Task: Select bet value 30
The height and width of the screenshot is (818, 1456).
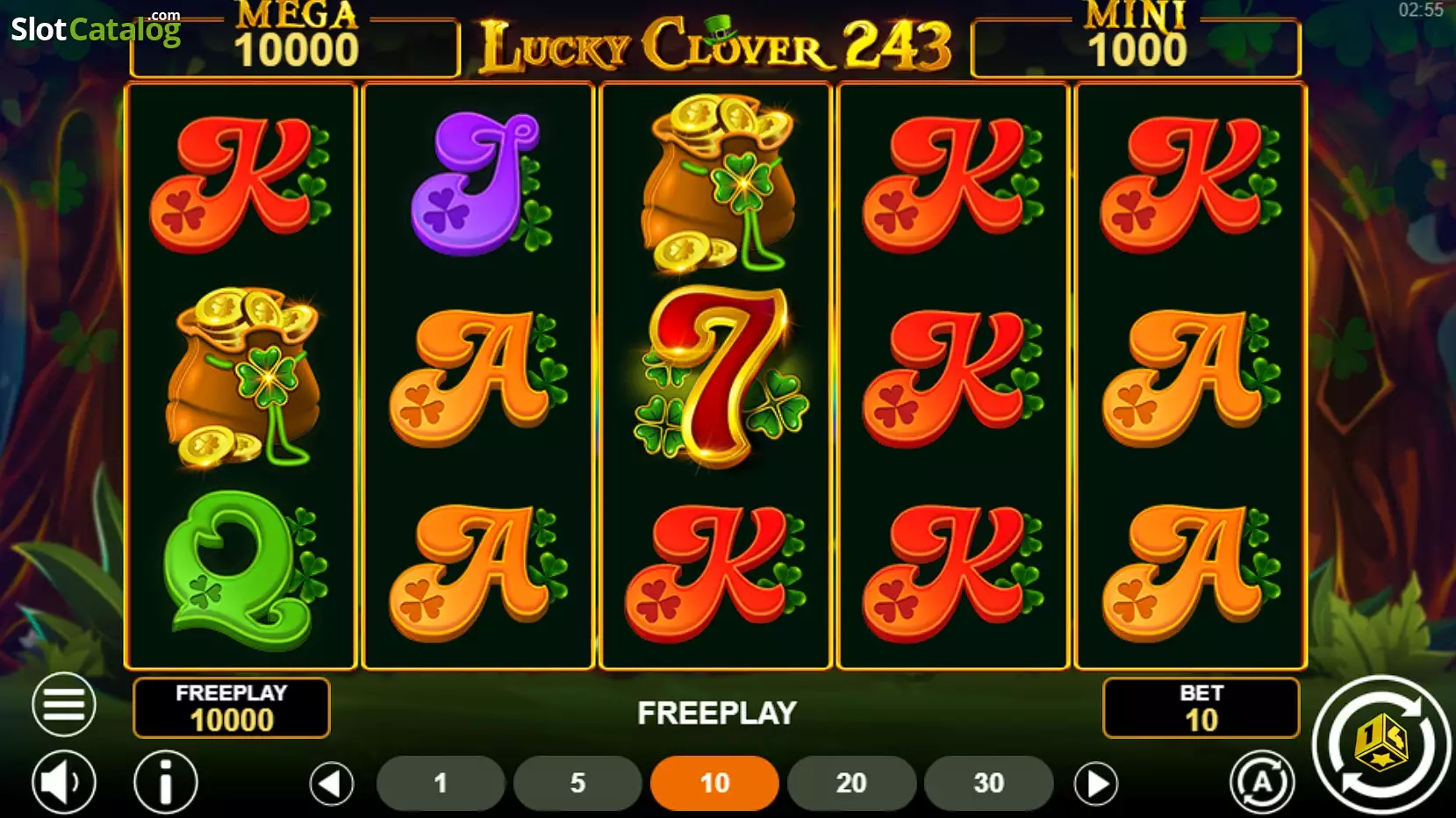Action: coord(988,783)
